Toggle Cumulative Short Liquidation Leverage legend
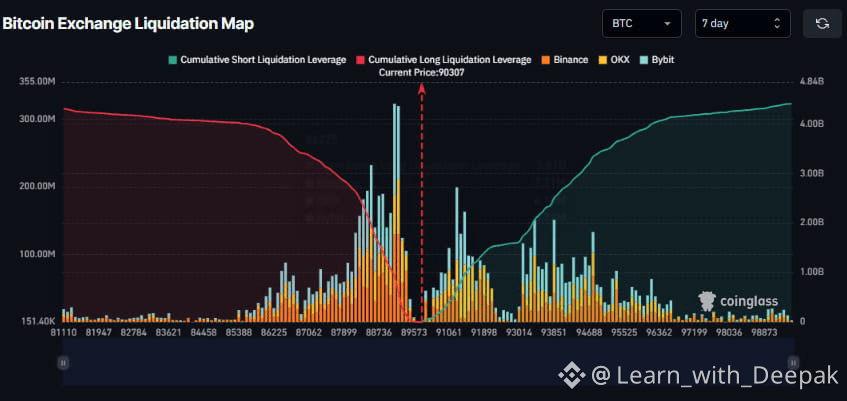Image resolution: width=847 pixels, height=401 pixels. pos(257,60)
